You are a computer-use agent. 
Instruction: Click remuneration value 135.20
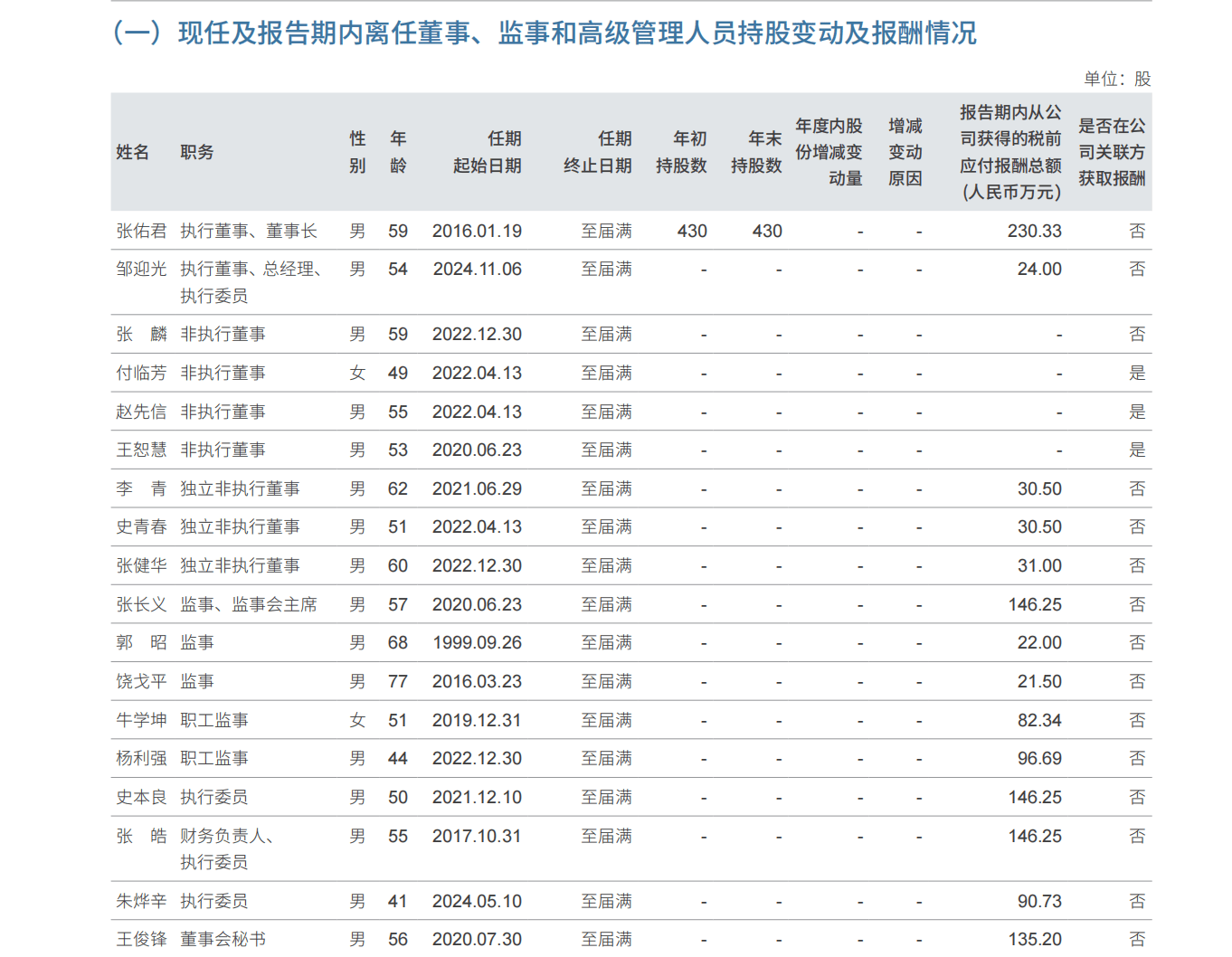[1035, 939]
